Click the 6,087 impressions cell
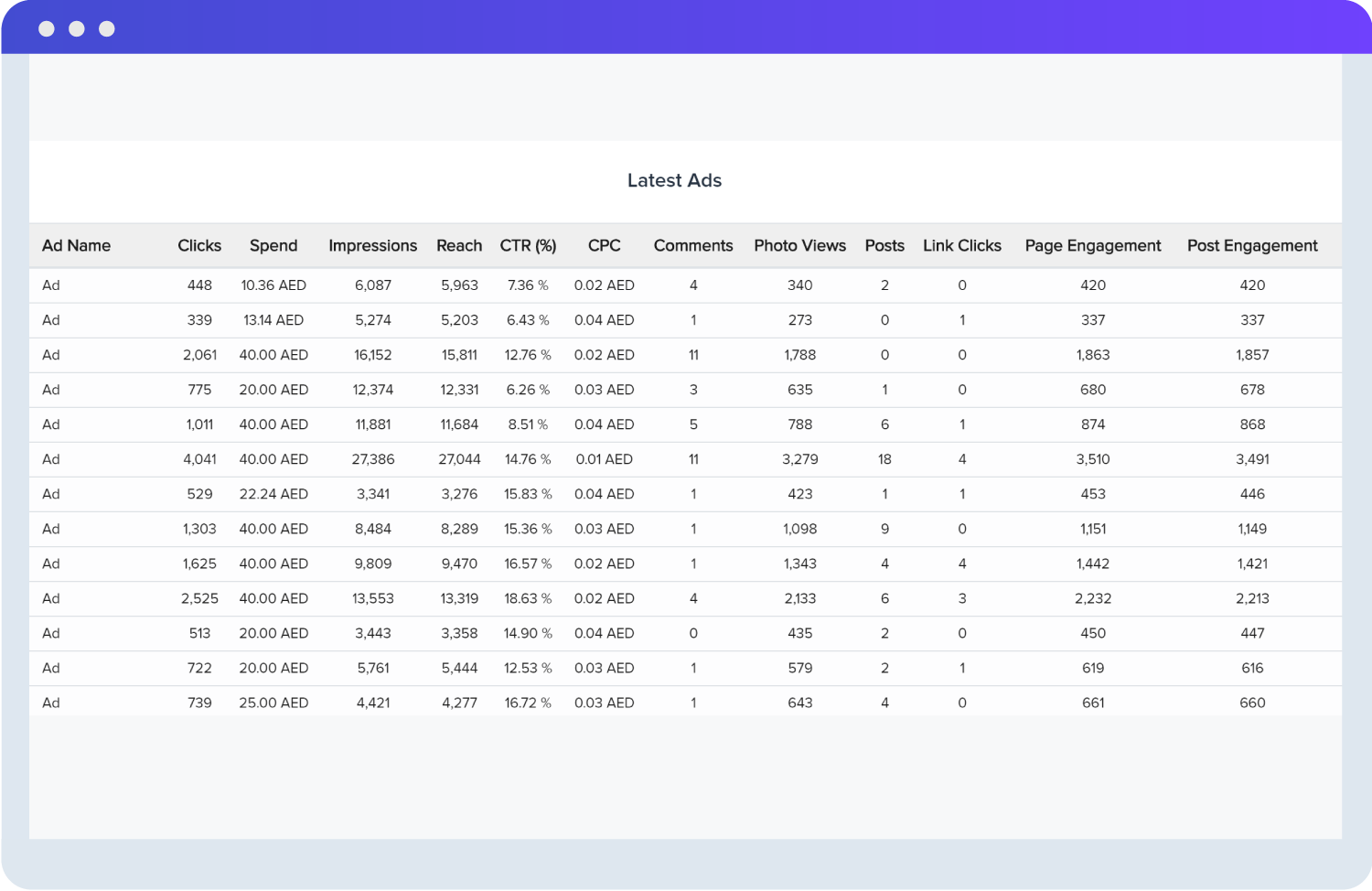Image resolution: width=1372 pixels, height=891 pixels. click(x=373, y=285)
